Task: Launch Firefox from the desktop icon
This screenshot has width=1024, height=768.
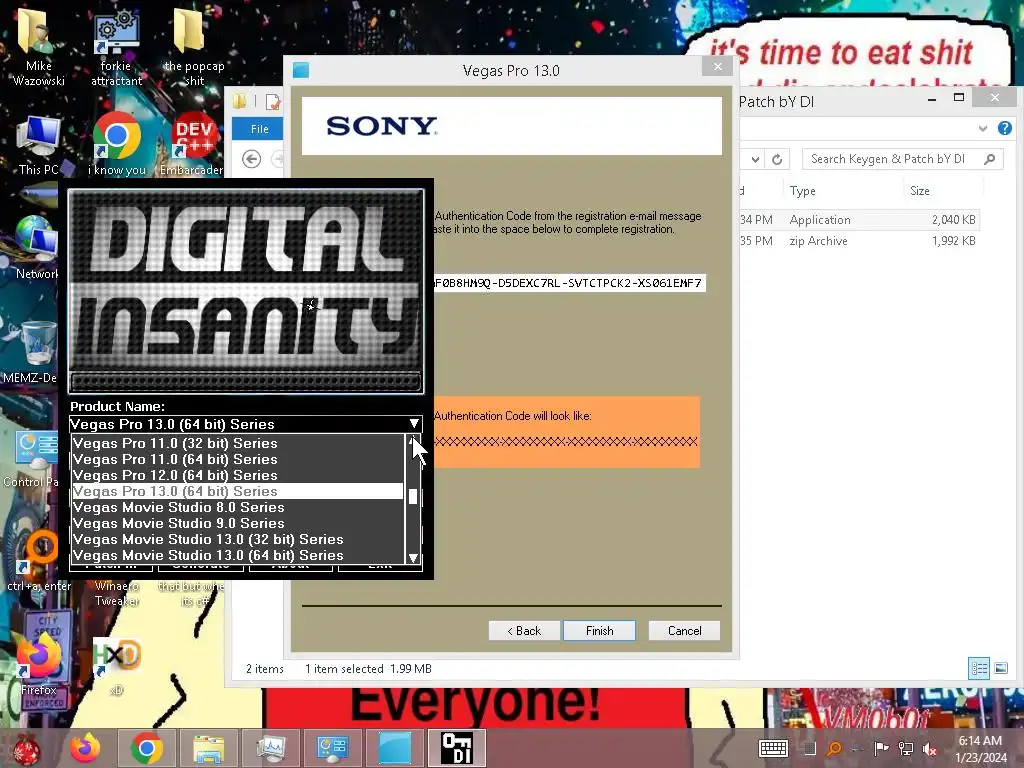Action: 38,663
